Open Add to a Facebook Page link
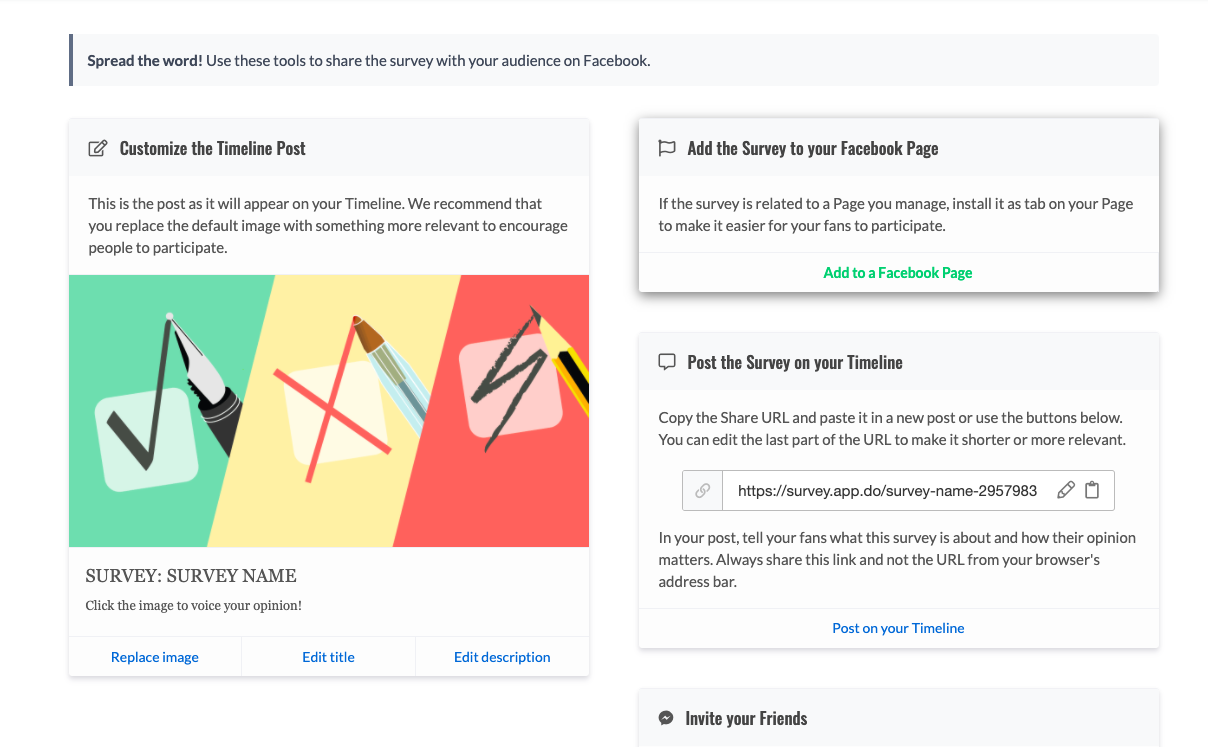 click(x=898, y=272)
